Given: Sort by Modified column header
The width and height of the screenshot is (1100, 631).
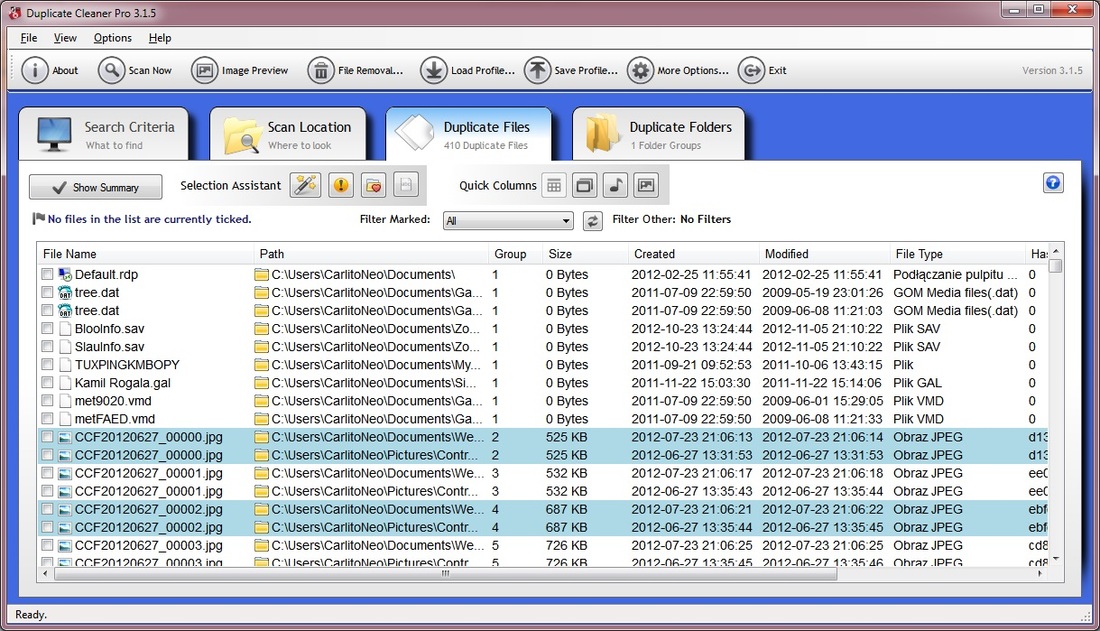Looking at the screenshot, I should (824, 254).
